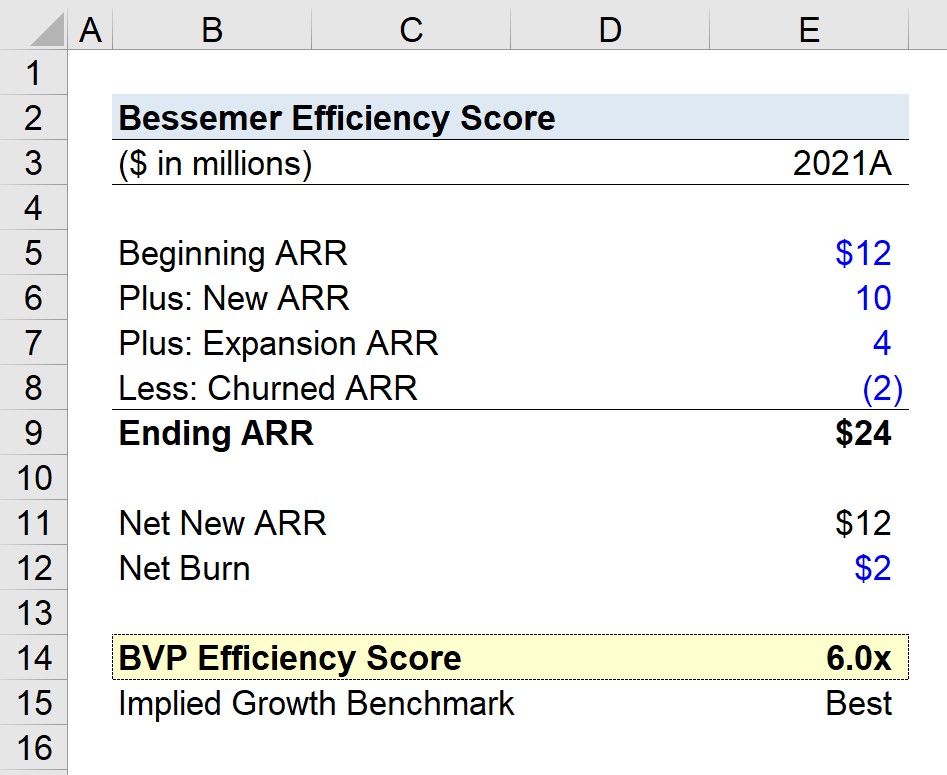The image size is (947, 775).
Task: Select row 13 header
Action: pyautogui.click(x=33, y=613)
